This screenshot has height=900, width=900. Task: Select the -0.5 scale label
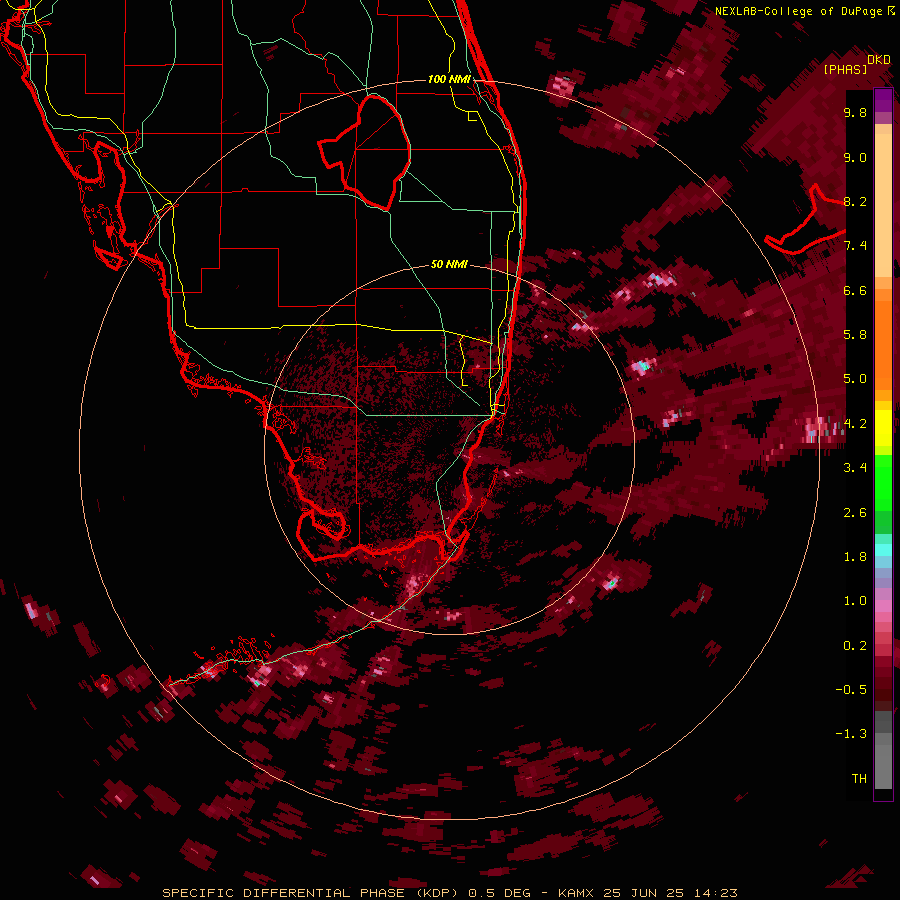[851, 690]
